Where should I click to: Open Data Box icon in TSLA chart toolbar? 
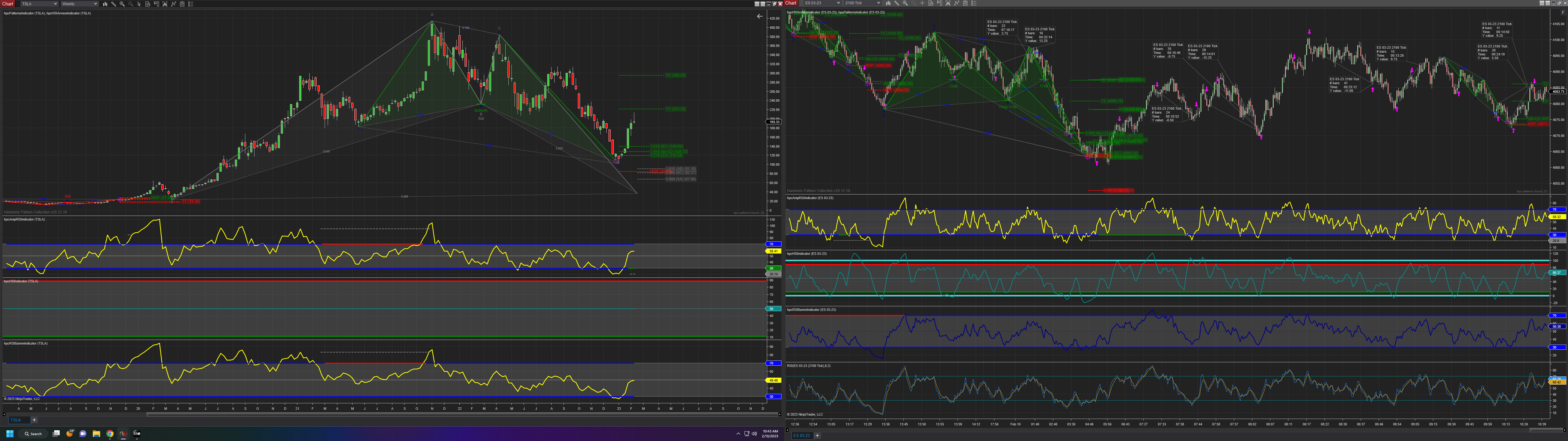click(x=148, y=4)
